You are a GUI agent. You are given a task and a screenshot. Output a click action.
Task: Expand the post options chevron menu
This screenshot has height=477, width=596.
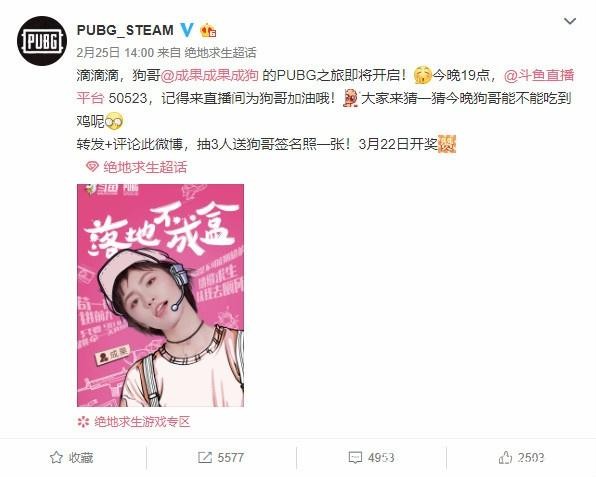(570, 21)
